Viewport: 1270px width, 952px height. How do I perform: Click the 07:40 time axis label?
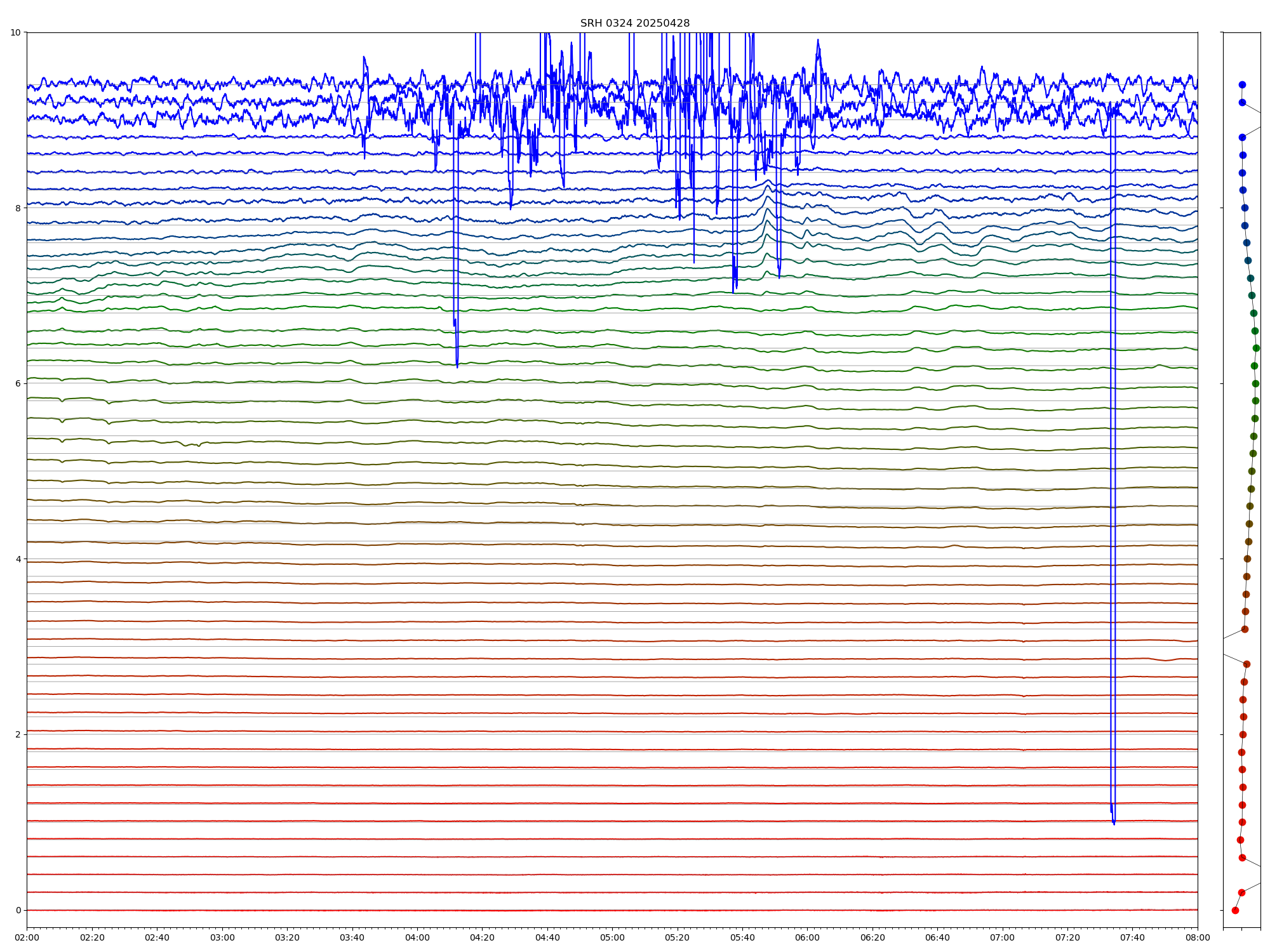point(1132,937)
